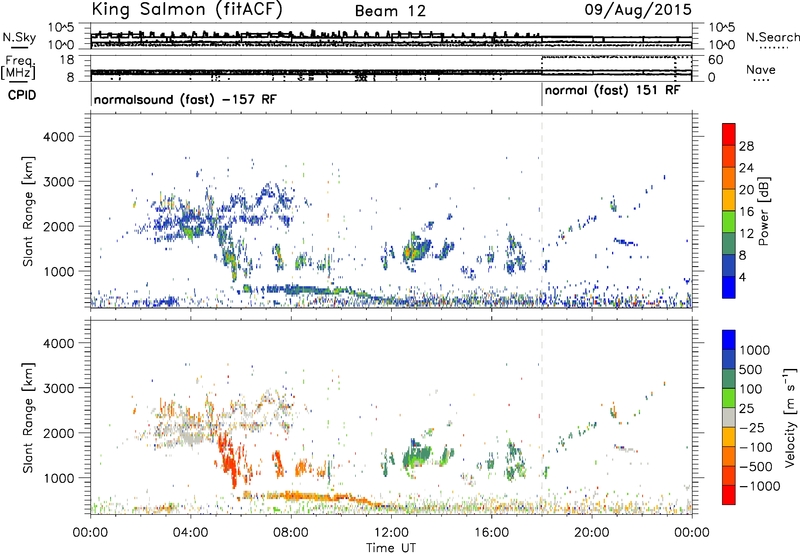Click the -1000 value on Velocity colorbar
The width and height of the screenshot is (800, 554).
pos(760,486)
